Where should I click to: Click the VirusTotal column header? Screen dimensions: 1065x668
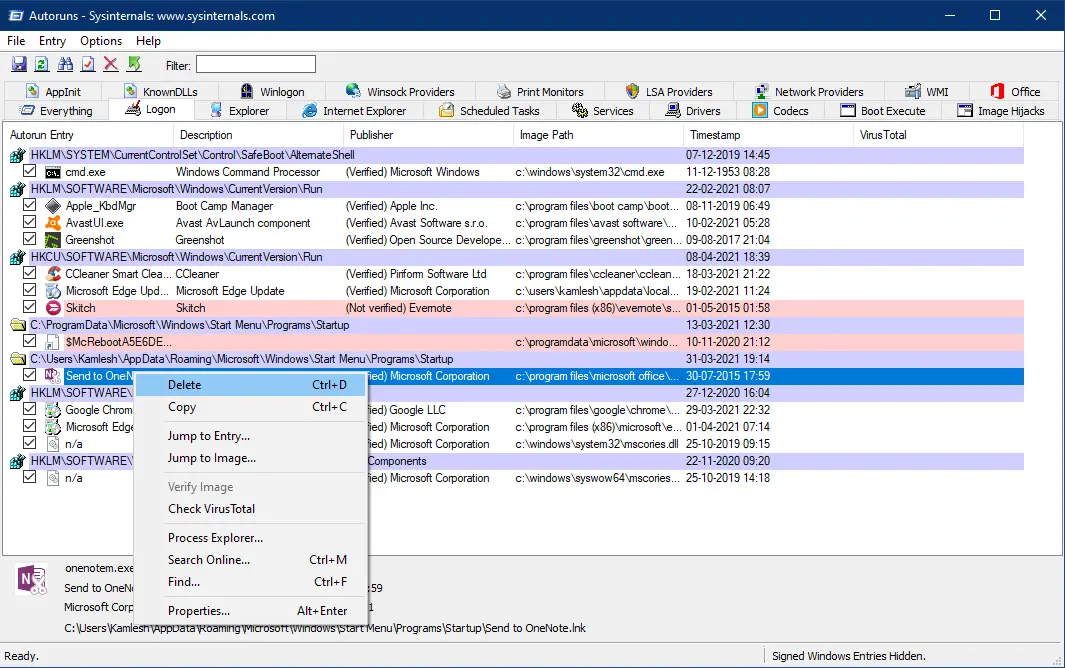pos(937,135)
